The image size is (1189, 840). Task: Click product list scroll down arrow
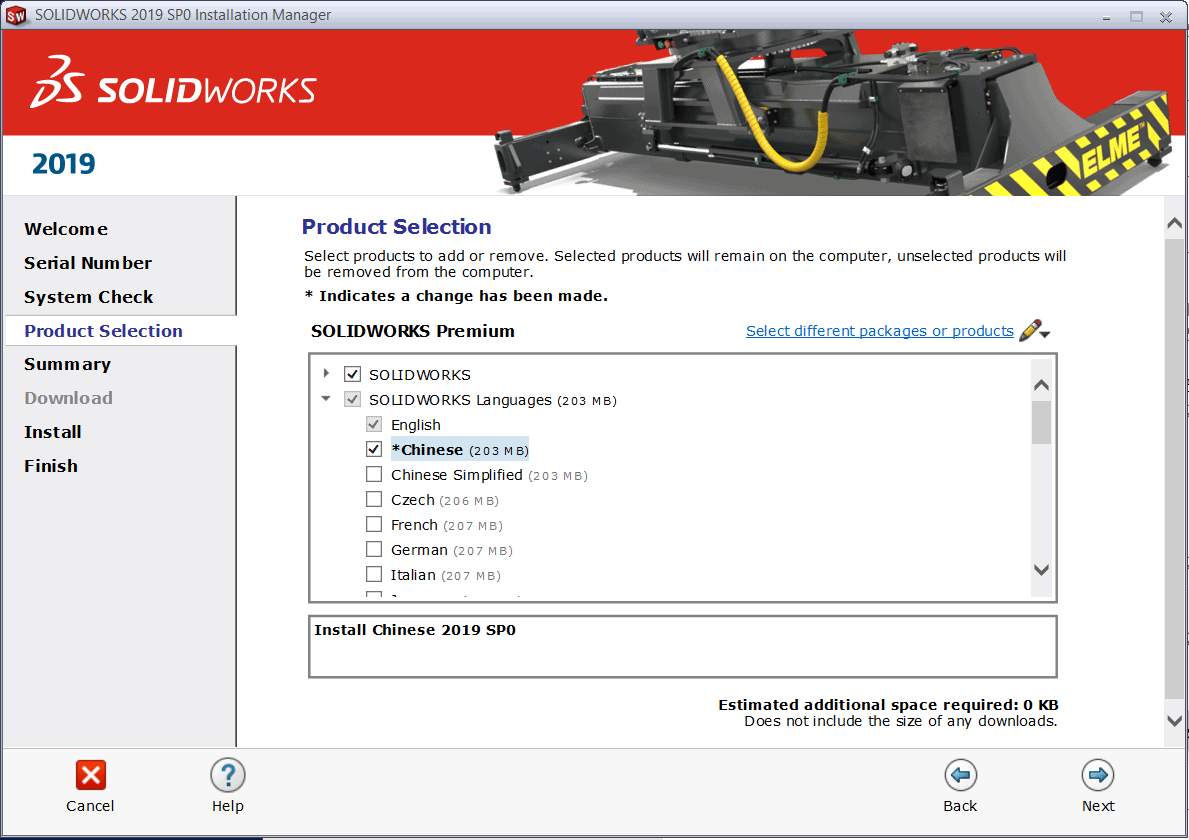tap(1041, 570)
